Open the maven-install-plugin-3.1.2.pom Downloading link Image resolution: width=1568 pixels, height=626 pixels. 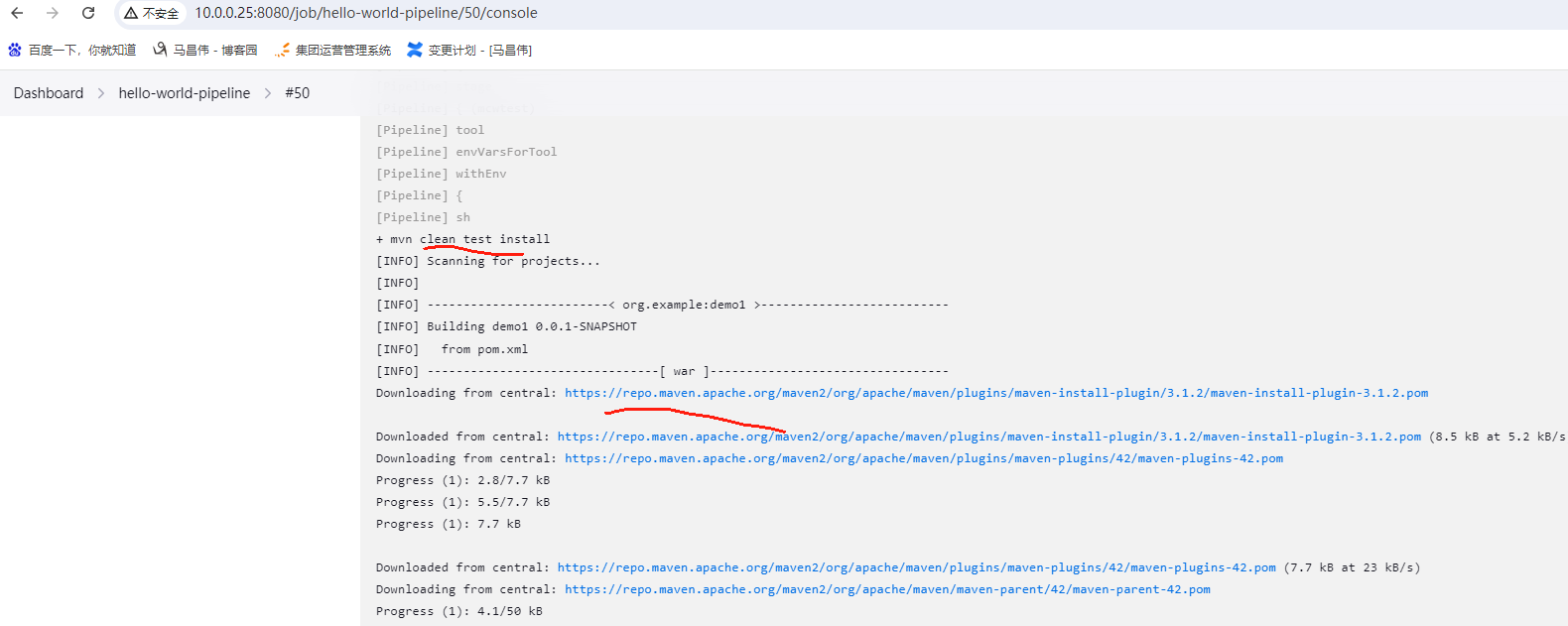coord(996,393)
